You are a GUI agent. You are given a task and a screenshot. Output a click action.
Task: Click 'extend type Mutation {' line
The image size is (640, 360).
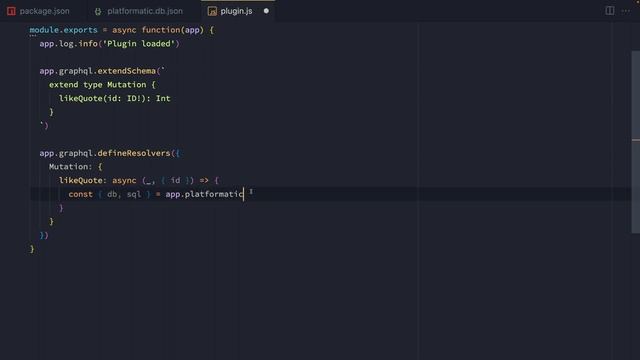(x=102, y=84)
